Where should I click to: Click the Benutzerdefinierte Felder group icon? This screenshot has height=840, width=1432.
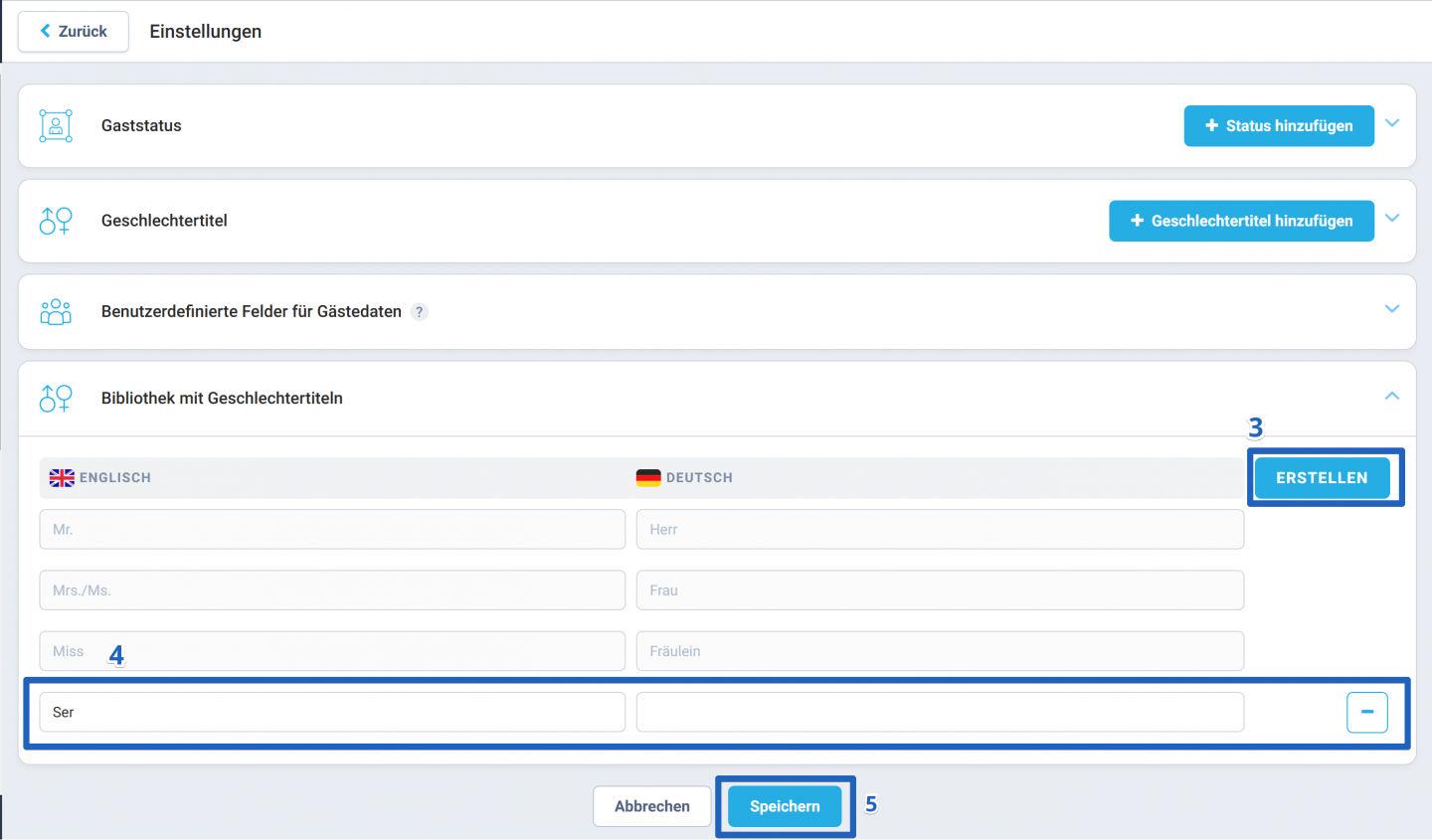(56, 311)
